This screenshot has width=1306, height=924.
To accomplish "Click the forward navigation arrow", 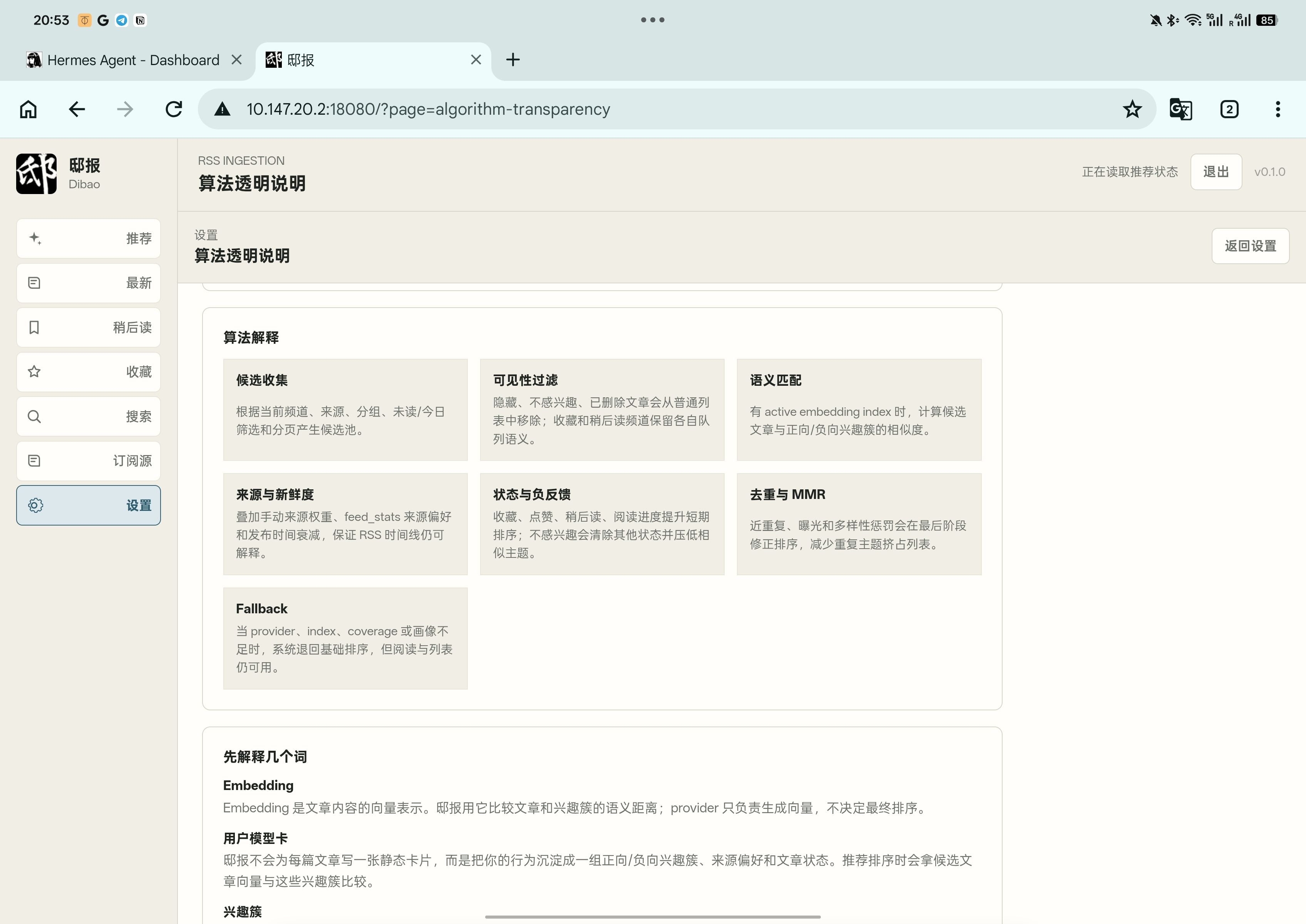I will coord(125,109).
